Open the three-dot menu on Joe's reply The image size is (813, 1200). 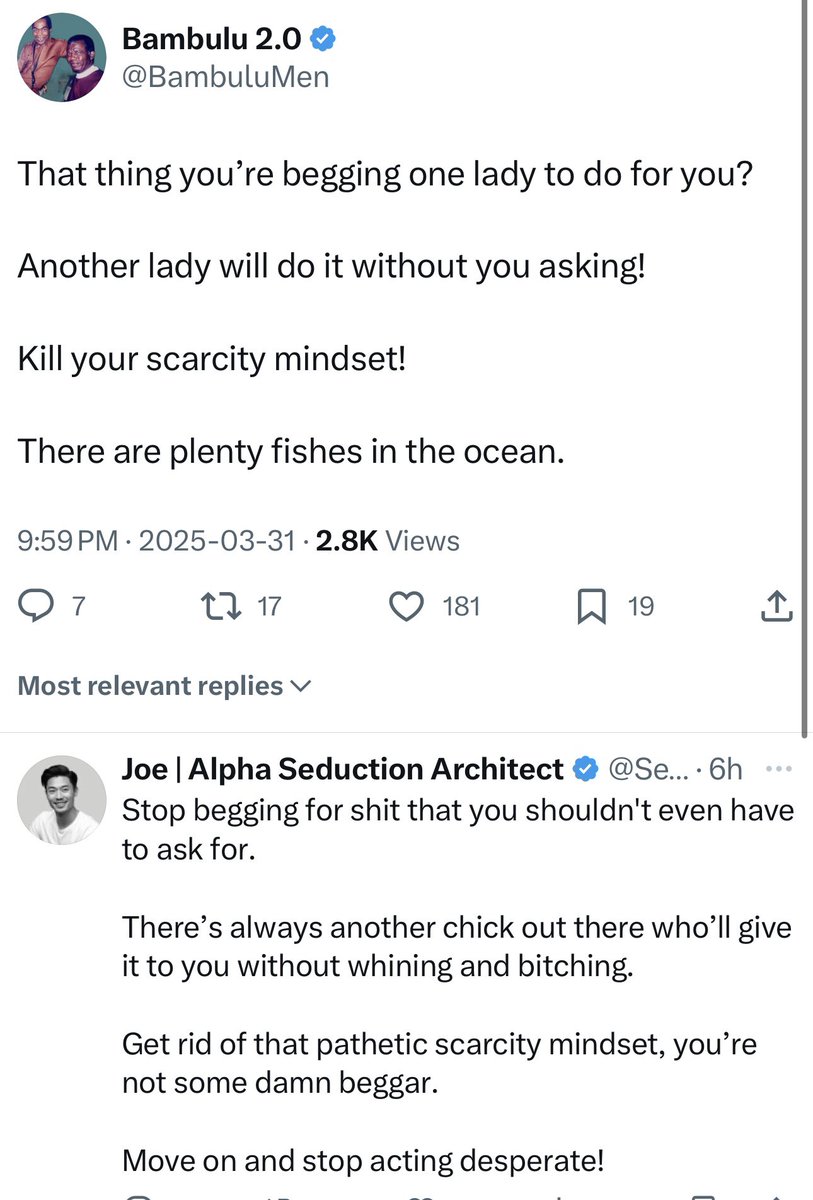pyautogui.click(x=776, y=769)
